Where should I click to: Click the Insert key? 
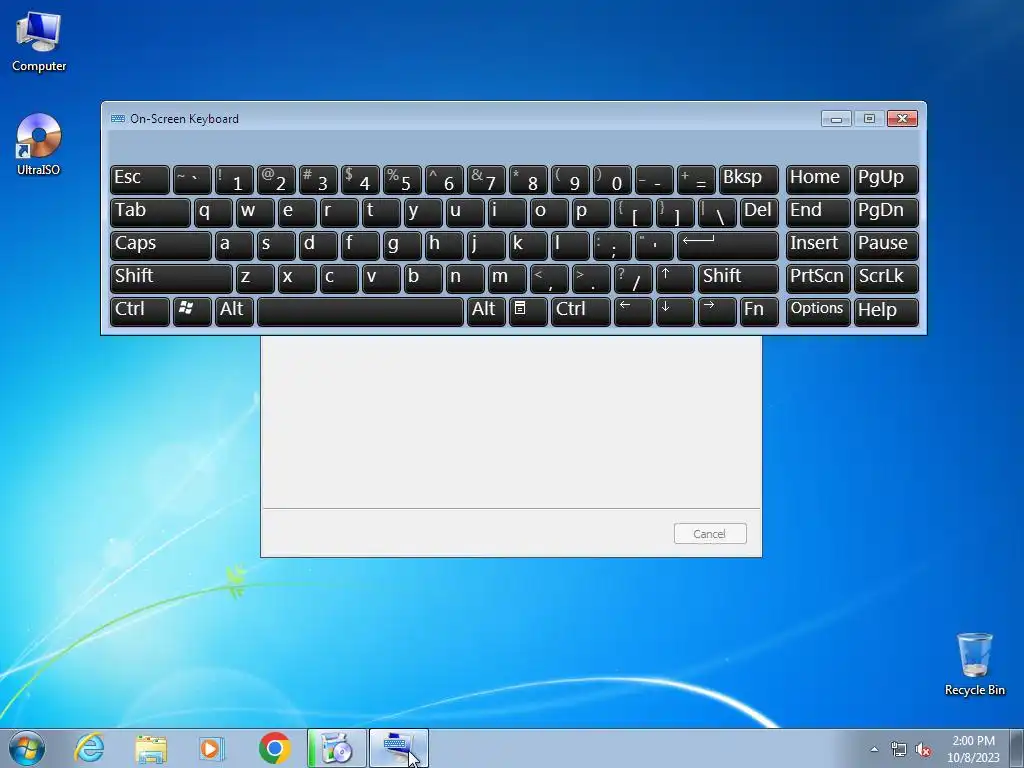[818, 246]
